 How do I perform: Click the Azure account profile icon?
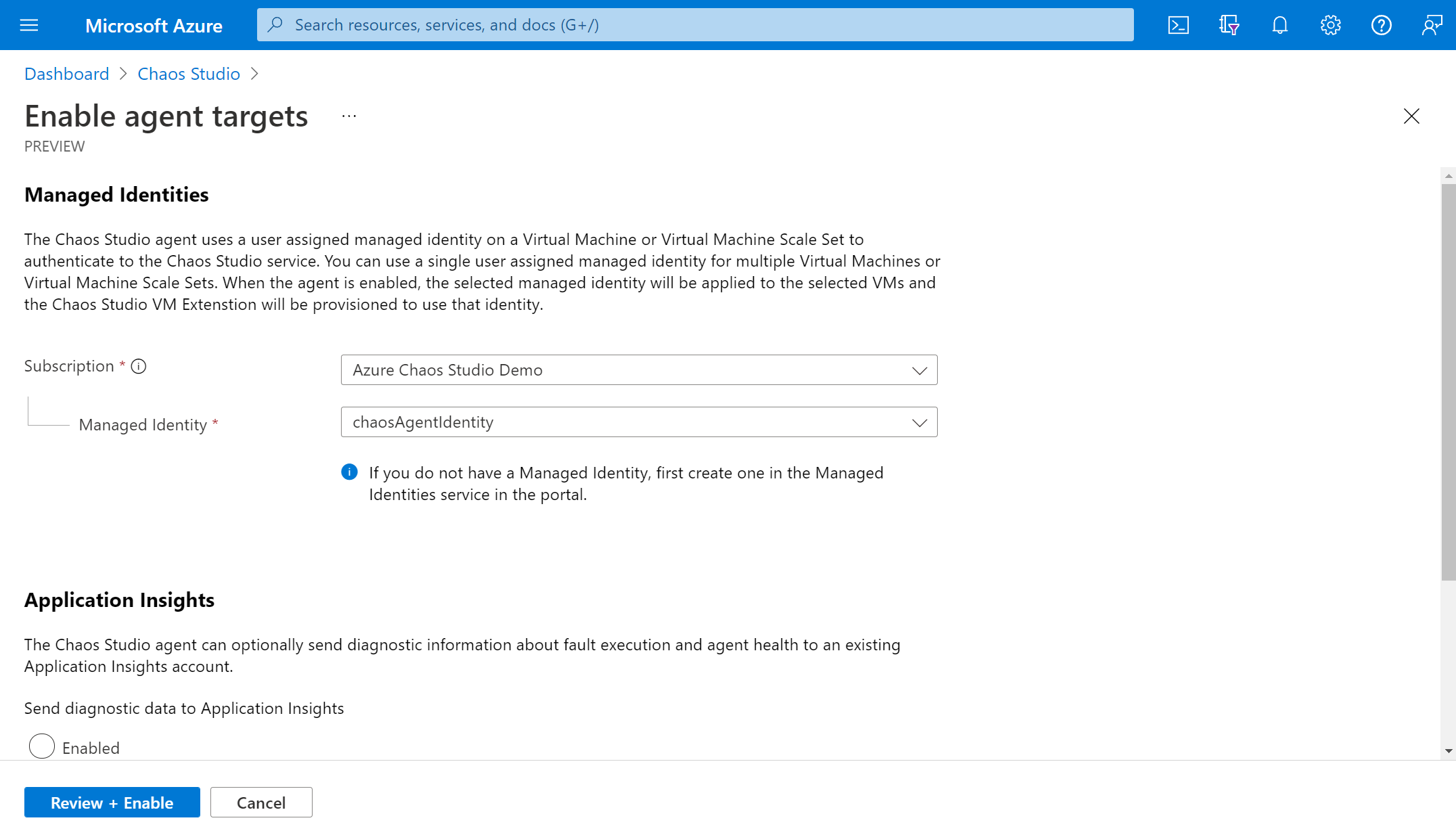pos(1431,24)
